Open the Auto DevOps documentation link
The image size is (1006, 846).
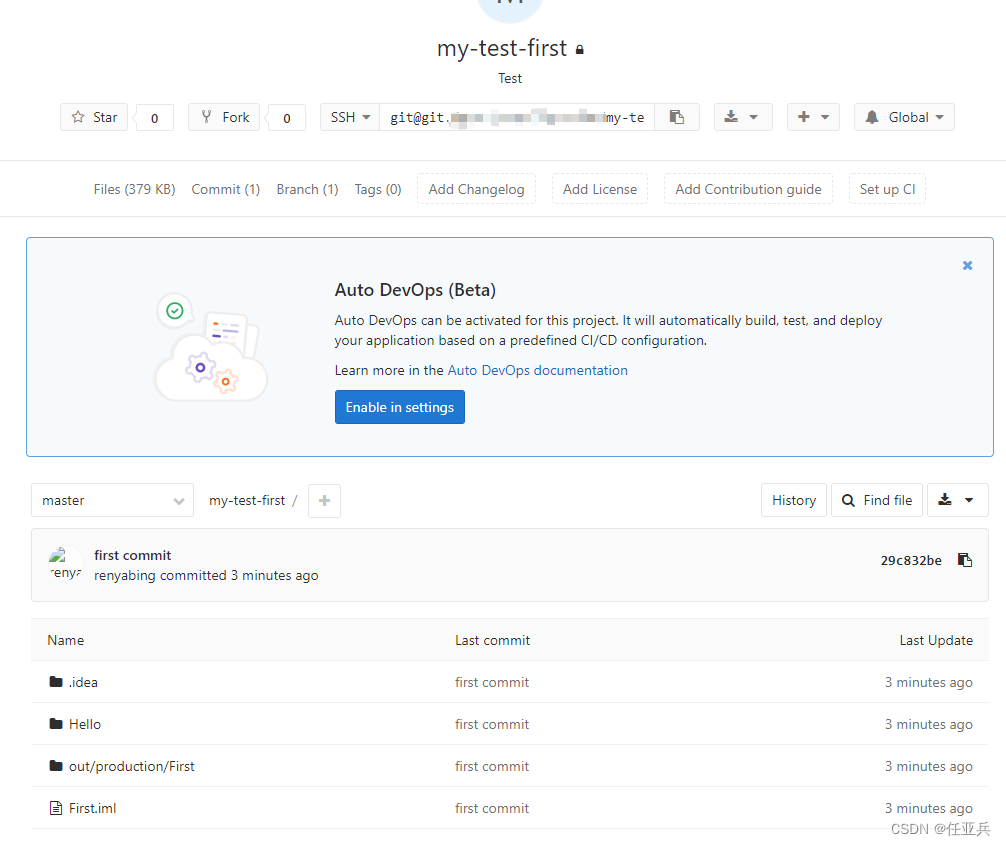pos(538,370)
